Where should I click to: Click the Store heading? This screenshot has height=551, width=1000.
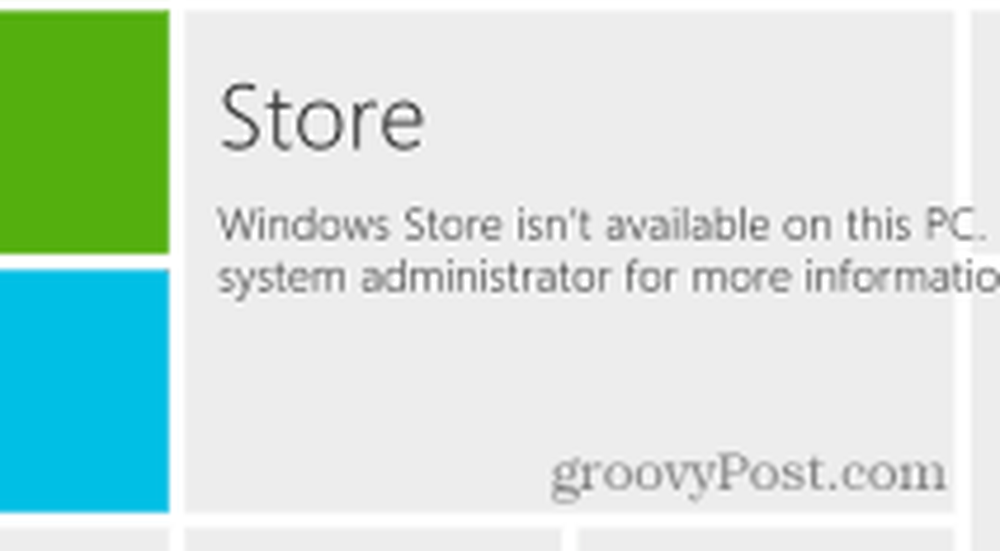click(x=321, y=118)
